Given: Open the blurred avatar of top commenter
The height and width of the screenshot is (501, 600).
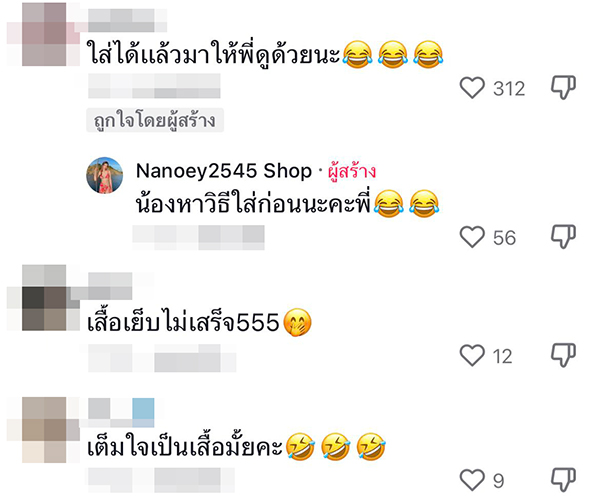Looking at the screenshot, I should click(44, 34).
